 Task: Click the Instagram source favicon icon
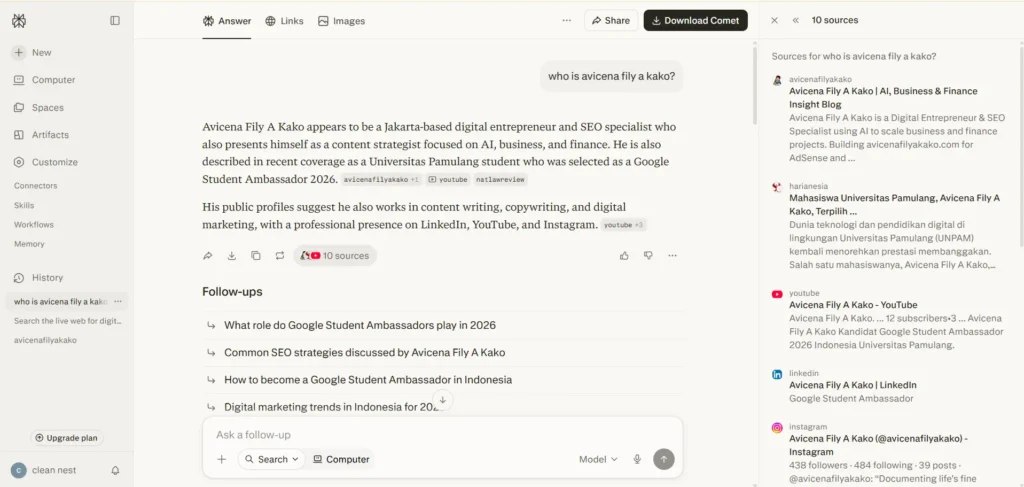point(777,428)
